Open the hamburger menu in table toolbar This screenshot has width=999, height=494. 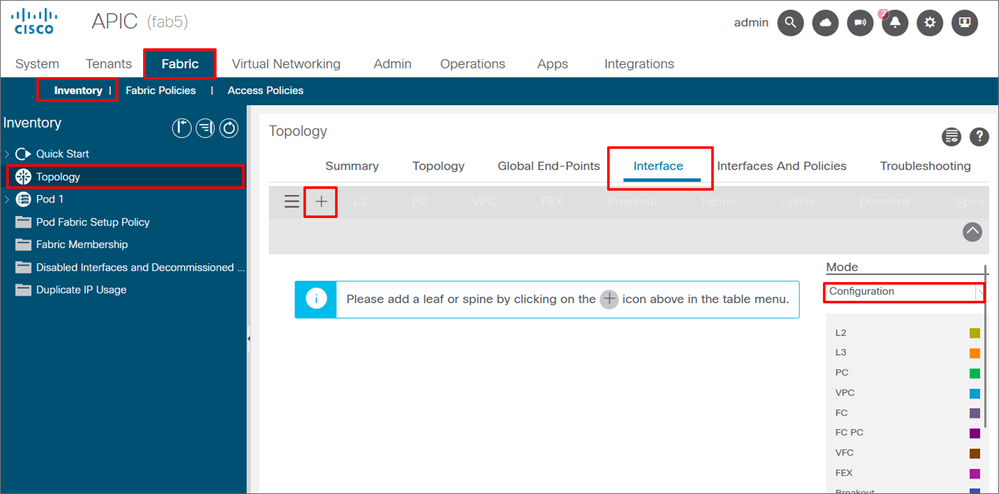(x=292, y=201)
